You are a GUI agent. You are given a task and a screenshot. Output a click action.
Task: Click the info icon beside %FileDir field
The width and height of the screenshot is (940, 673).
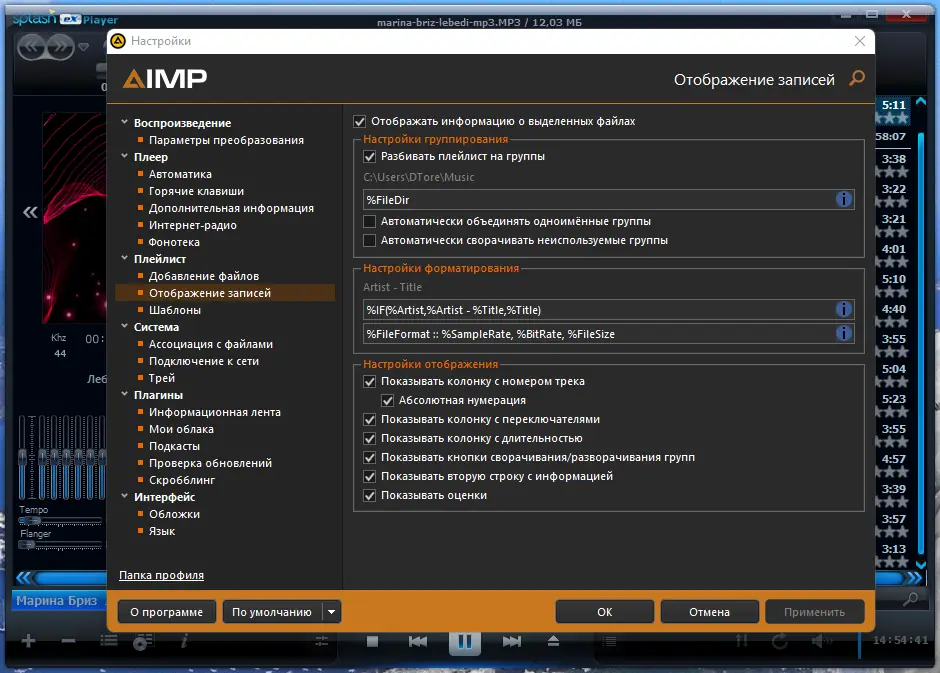pos(843,199)
